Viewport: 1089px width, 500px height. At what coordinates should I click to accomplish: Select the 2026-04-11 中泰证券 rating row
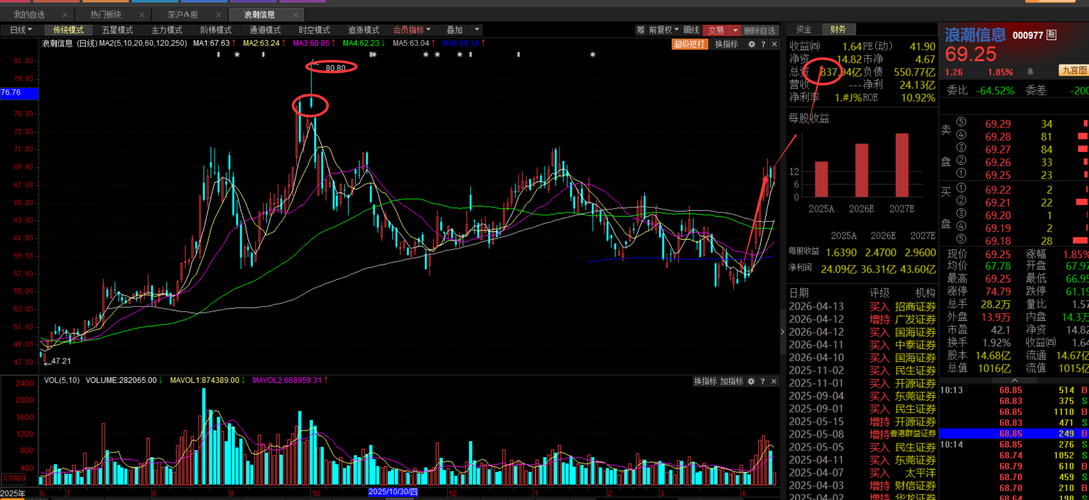(x=862, y=344)
